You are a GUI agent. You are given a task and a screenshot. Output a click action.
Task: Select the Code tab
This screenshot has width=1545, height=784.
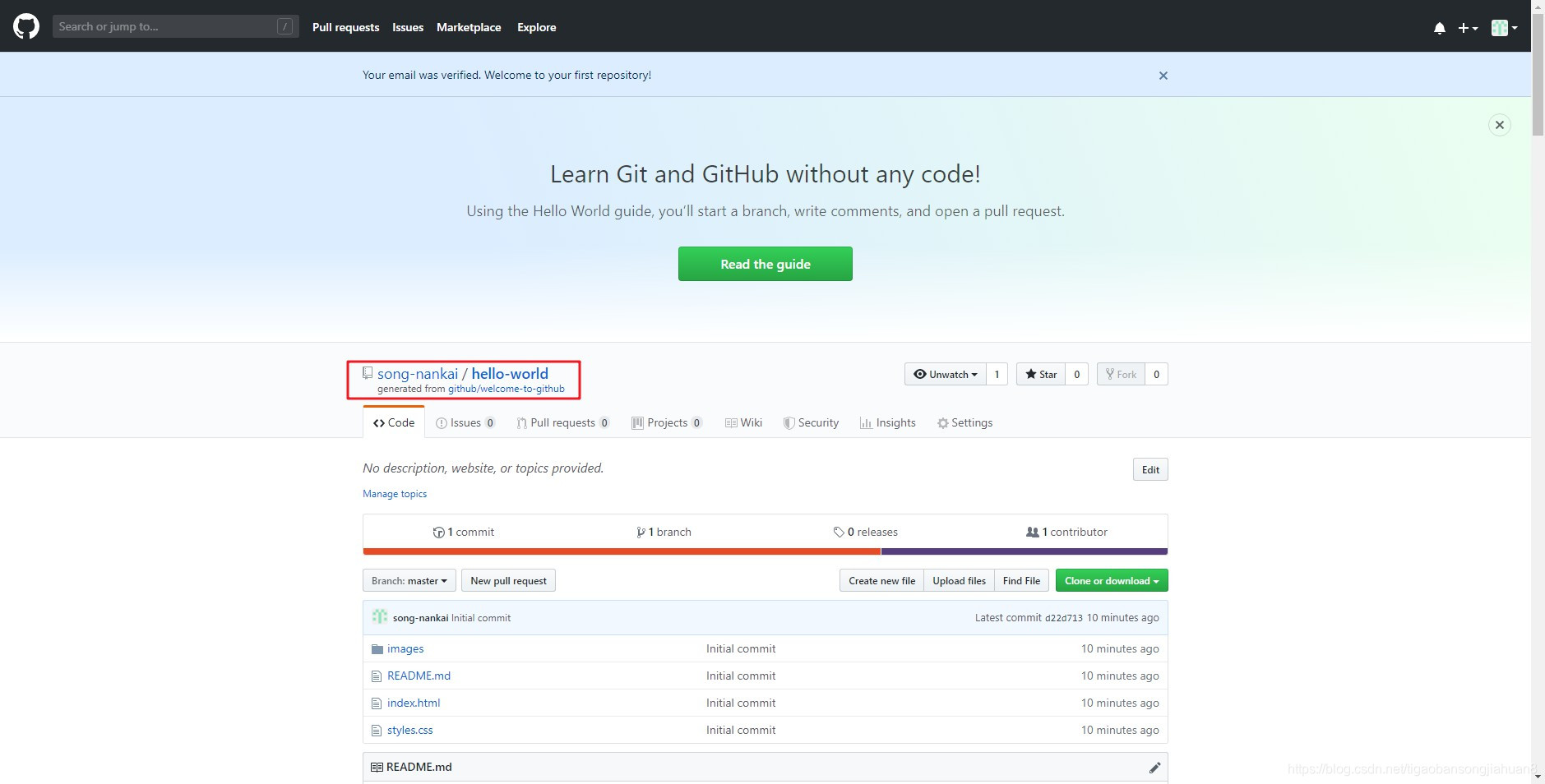point(394,422)
